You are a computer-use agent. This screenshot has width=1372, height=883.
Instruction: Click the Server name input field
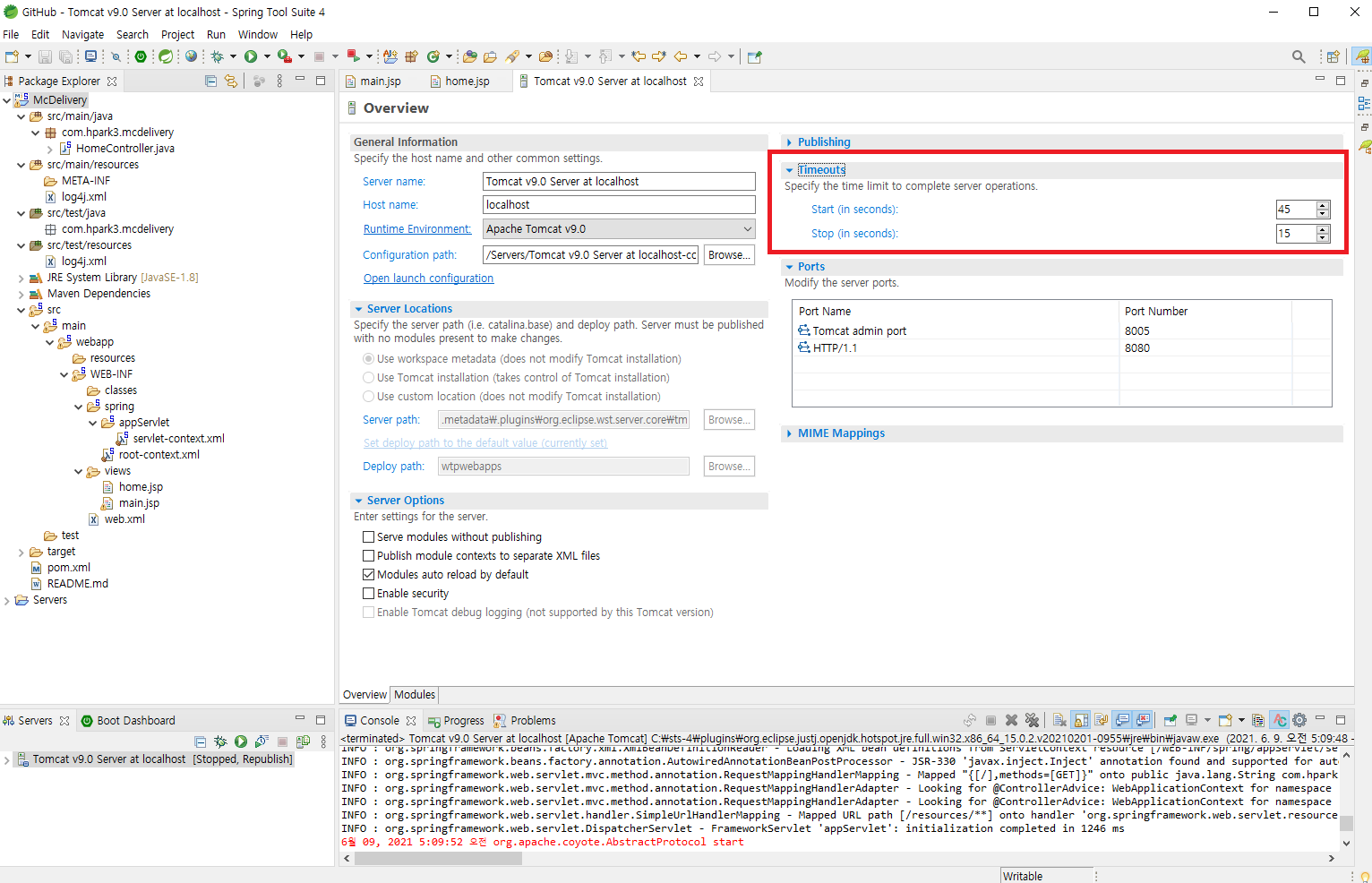tap(619, 181)
